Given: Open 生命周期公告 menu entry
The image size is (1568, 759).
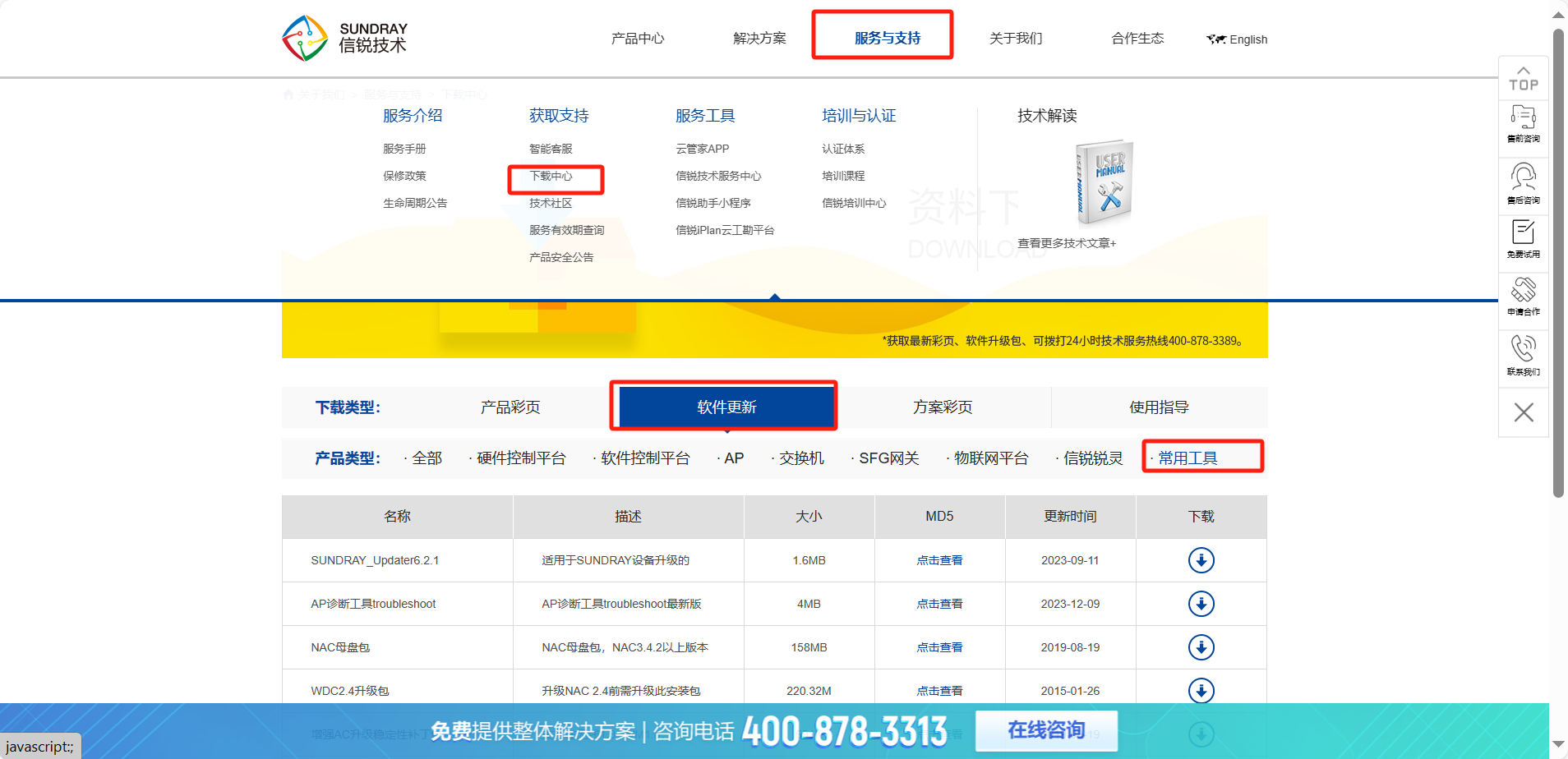Looking at the screenshot, I should (x=415, y=203).
